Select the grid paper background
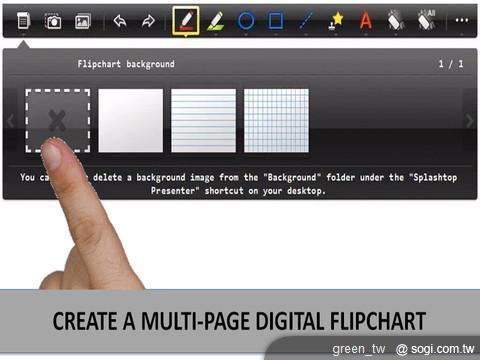This screenshot has width=480, height=360. (276, 121)
